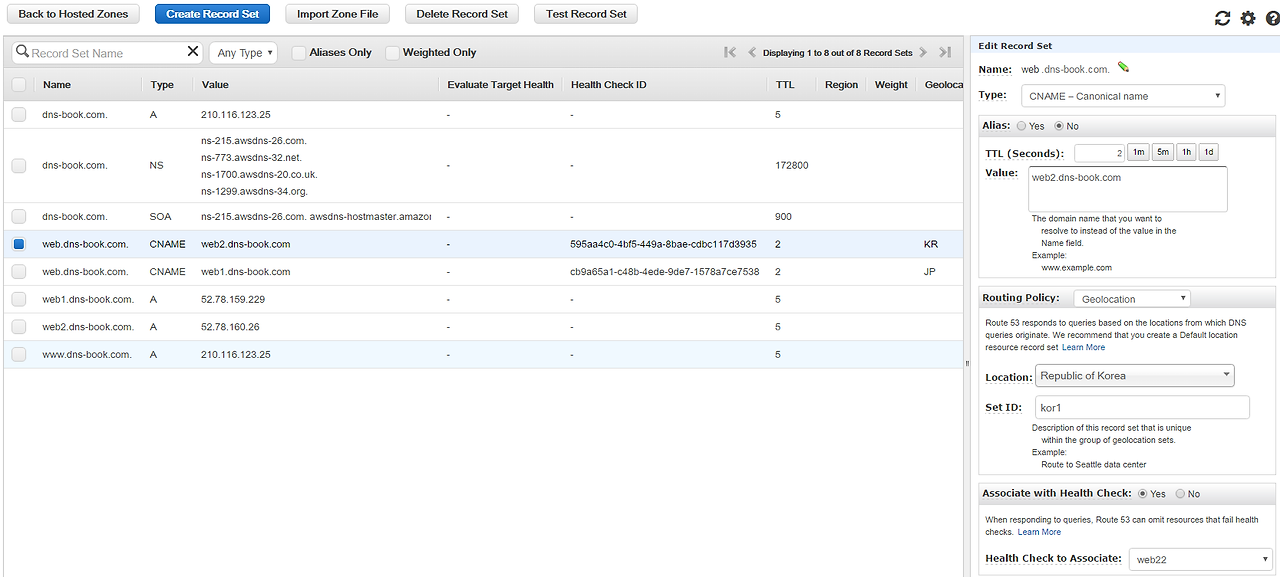
Task: Click the Record Set Name search field
Action: (108, 53)
